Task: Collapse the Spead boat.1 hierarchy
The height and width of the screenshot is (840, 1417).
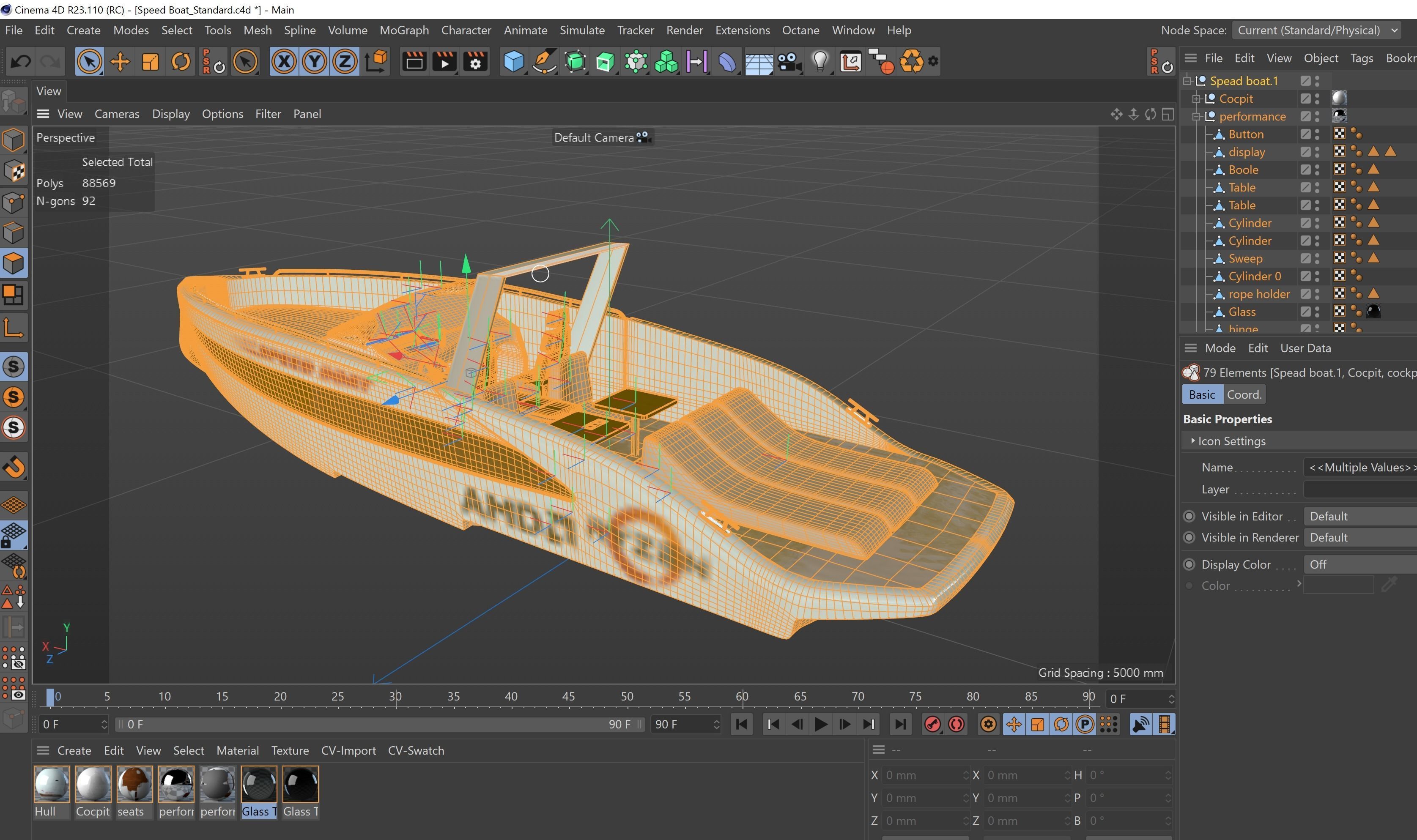Action: [1187, 81]
